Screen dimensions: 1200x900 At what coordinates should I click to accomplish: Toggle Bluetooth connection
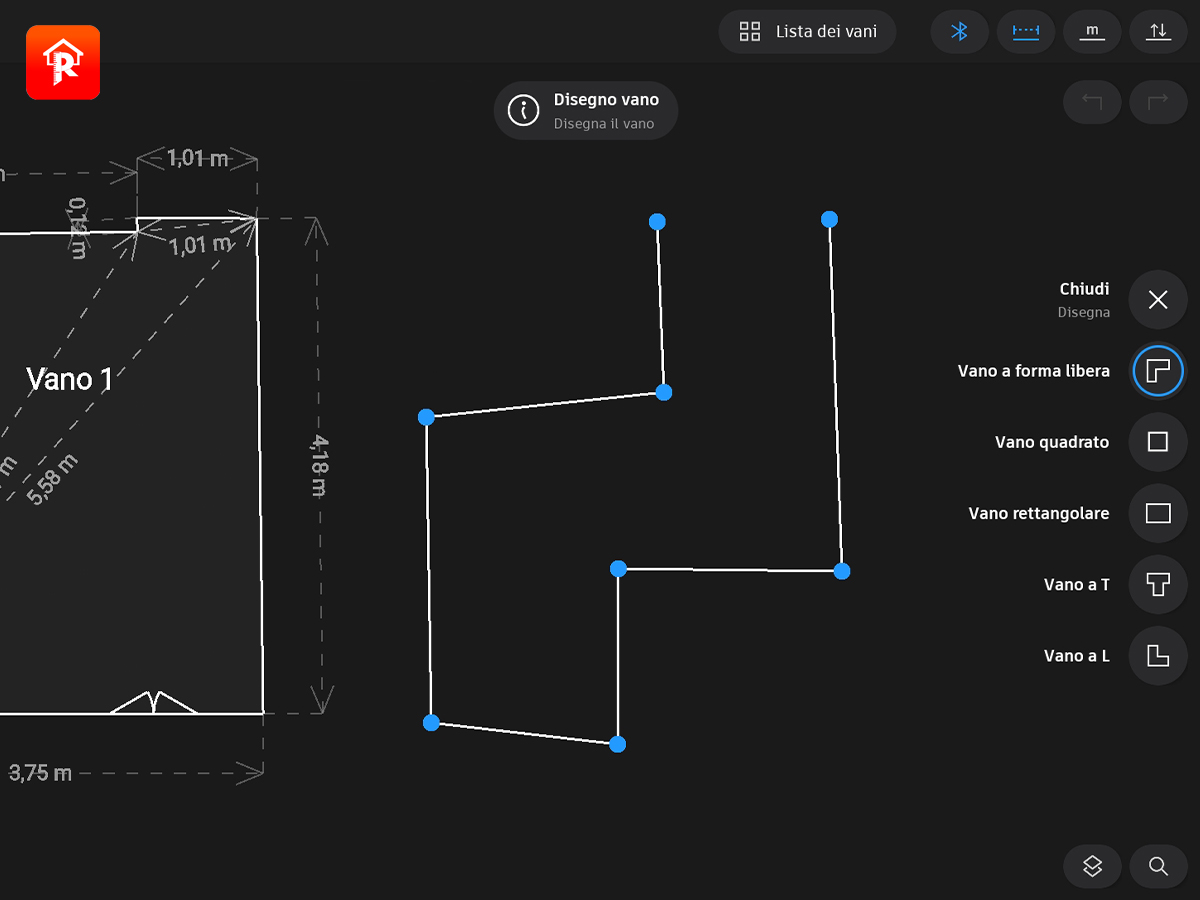(x=959, y=31)
